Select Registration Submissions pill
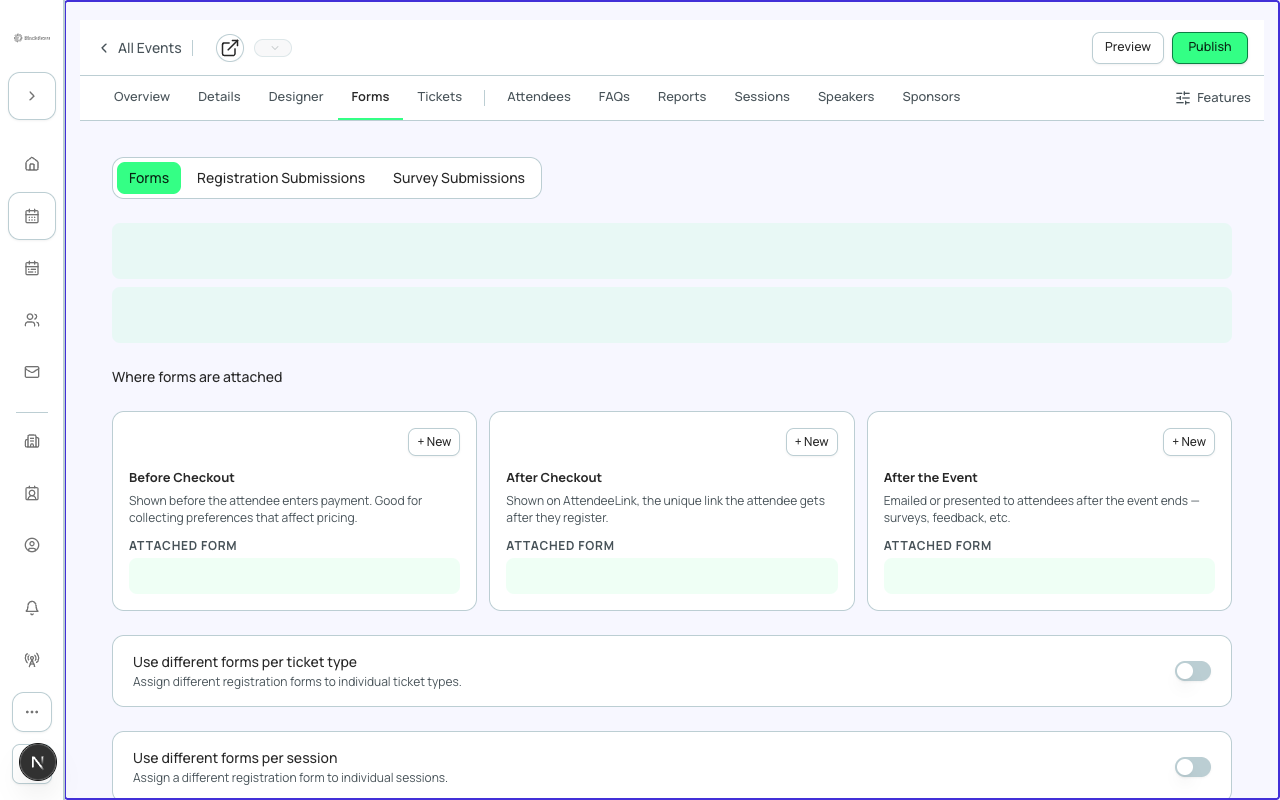 pyautogui.click(x=281, y=178)
